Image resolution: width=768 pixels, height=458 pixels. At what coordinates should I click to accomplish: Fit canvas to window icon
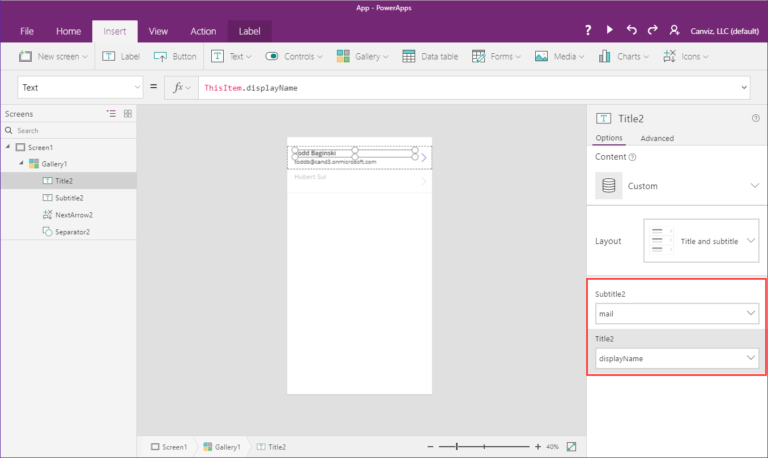coord(571,447)
